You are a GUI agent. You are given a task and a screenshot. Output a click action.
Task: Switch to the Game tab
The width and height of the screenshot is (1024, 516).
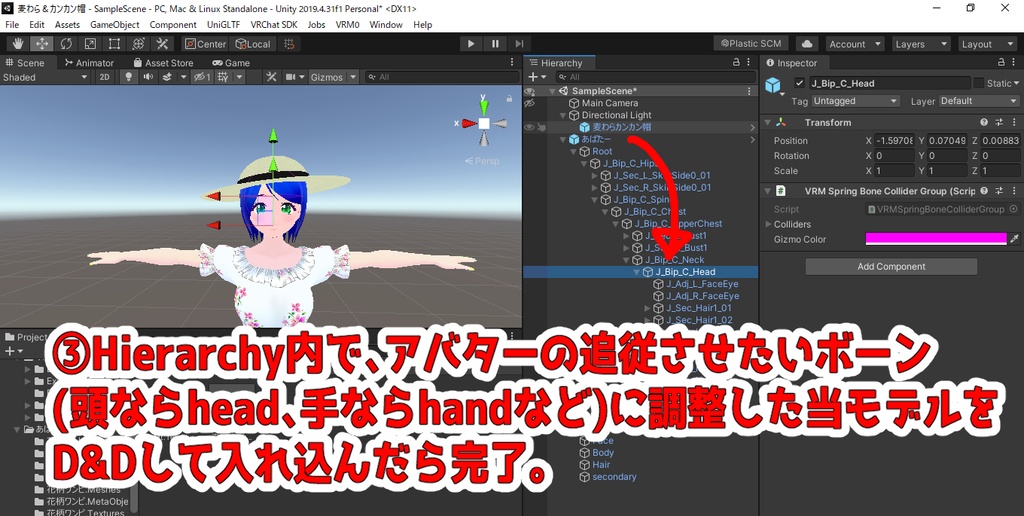(x=231, y=63)
